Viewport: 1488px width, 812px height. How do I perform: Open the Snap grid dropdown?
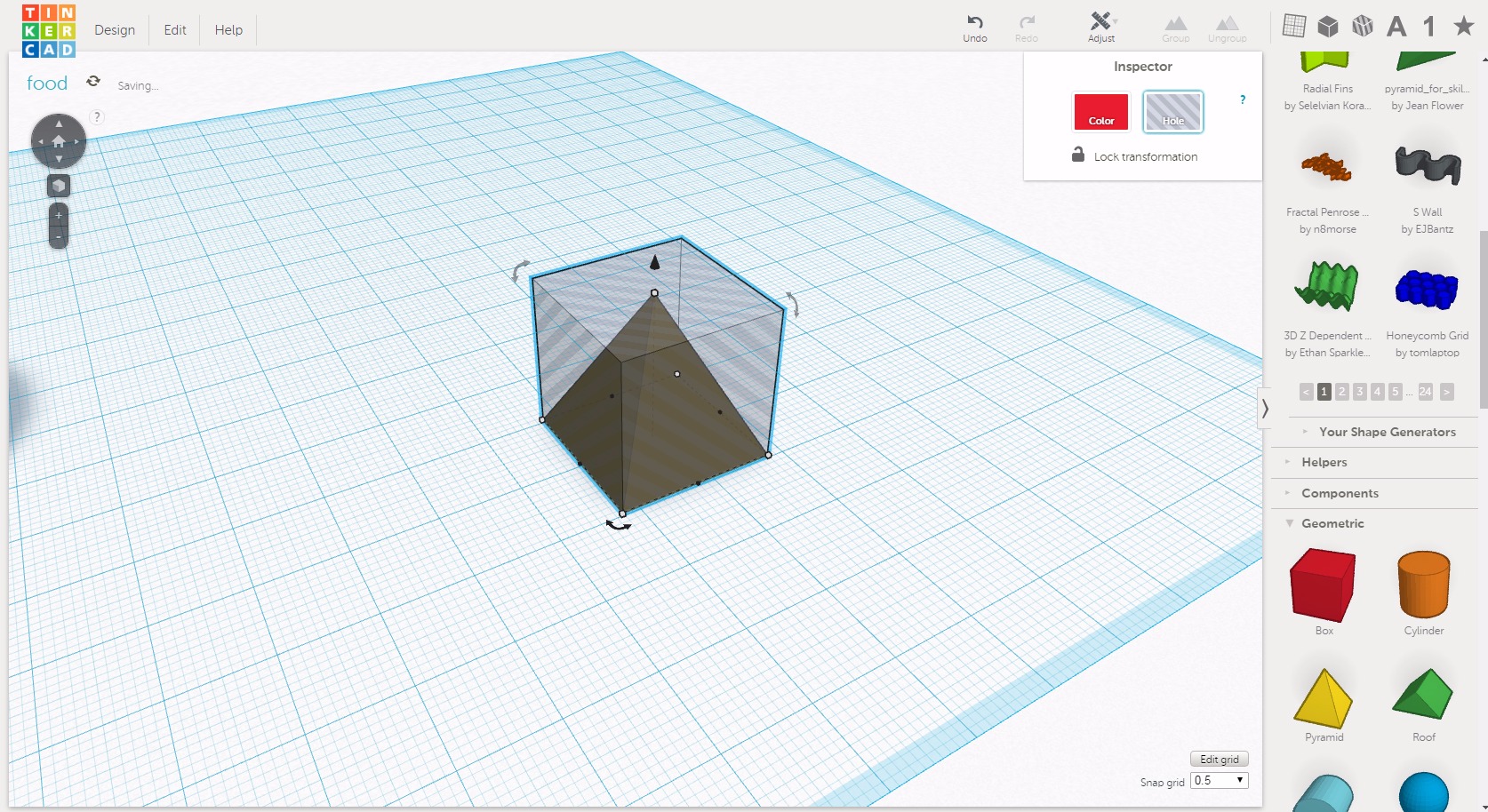1220,780
